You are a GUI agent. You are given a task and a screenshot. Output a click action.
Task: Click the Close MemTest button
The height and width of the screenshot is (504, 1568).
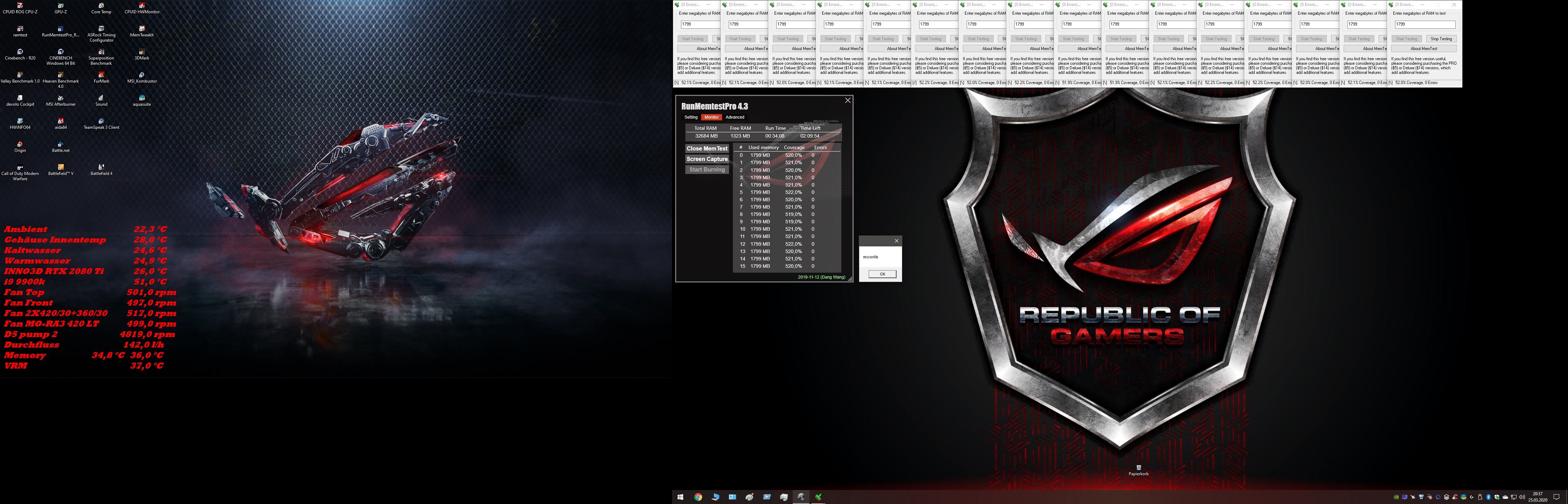point(707,148)
